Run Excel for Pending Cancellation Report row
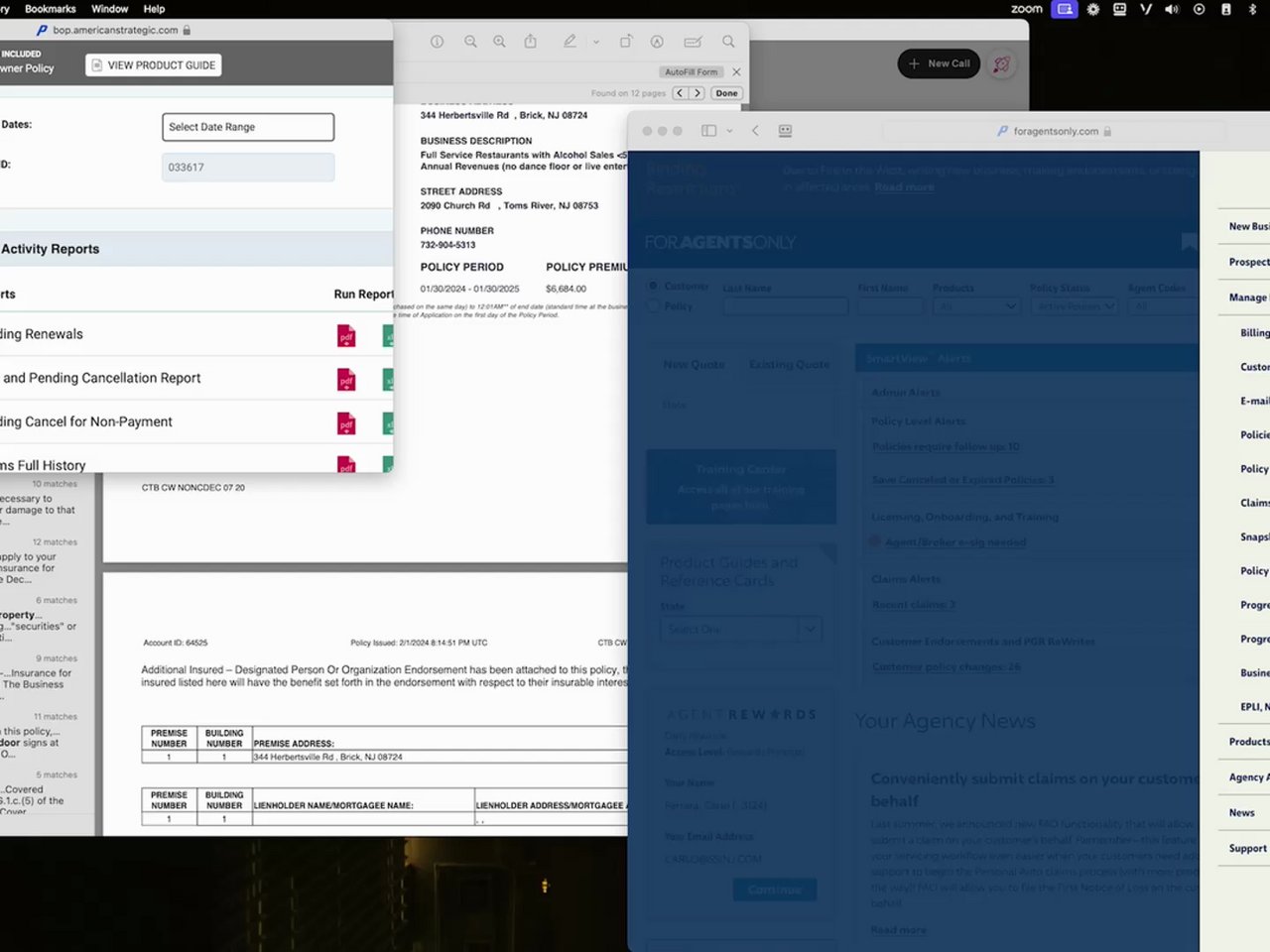Screen dimensions: 1270x952 pos(388,381)
